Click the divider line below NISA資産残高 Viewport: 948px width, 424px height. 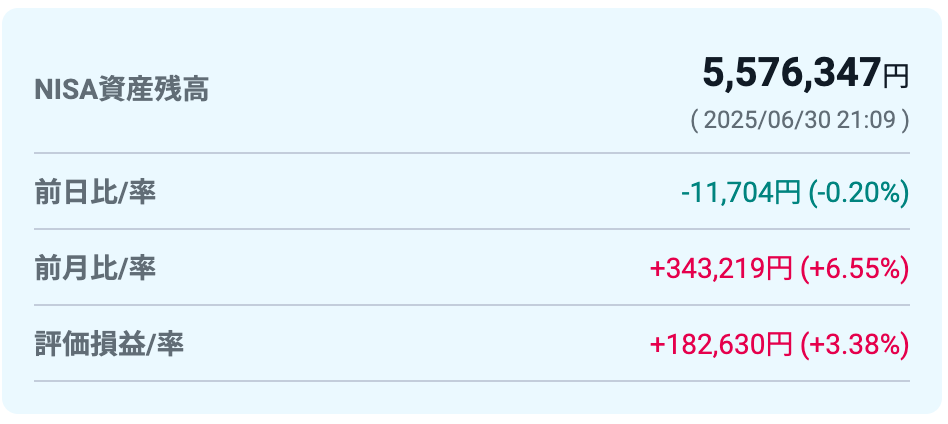point(472,153)
